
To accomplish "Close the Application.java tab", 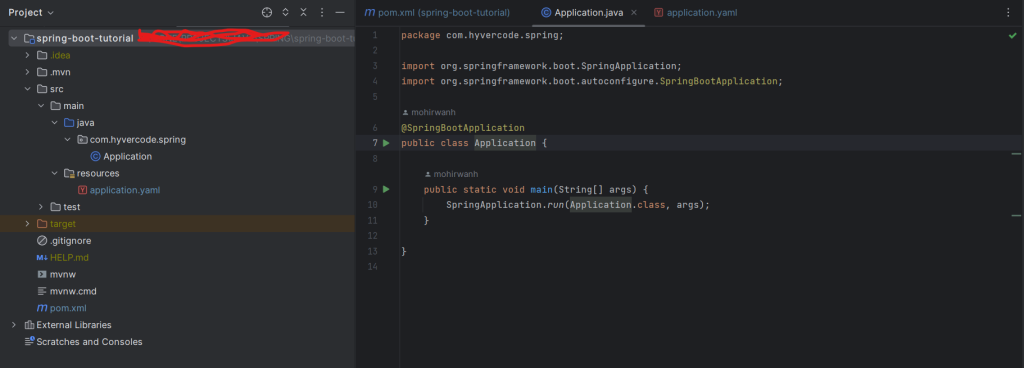I will 633,12.
